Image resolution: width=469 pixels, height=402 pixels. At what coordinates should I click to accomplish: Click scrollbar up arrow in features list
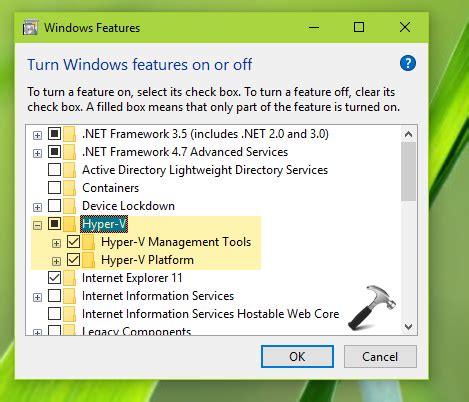pyautogui.click(x=408, y=134)
